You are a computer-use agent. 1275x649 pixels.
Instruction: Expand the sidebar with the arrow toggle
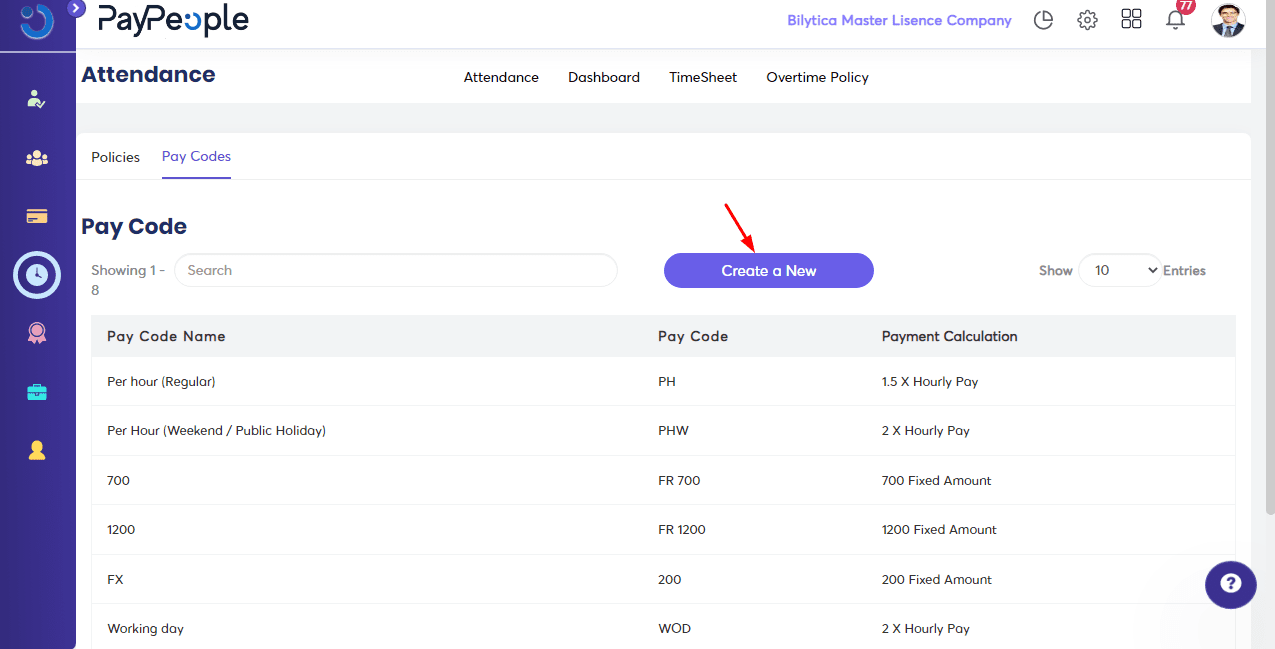pos(77,8)
